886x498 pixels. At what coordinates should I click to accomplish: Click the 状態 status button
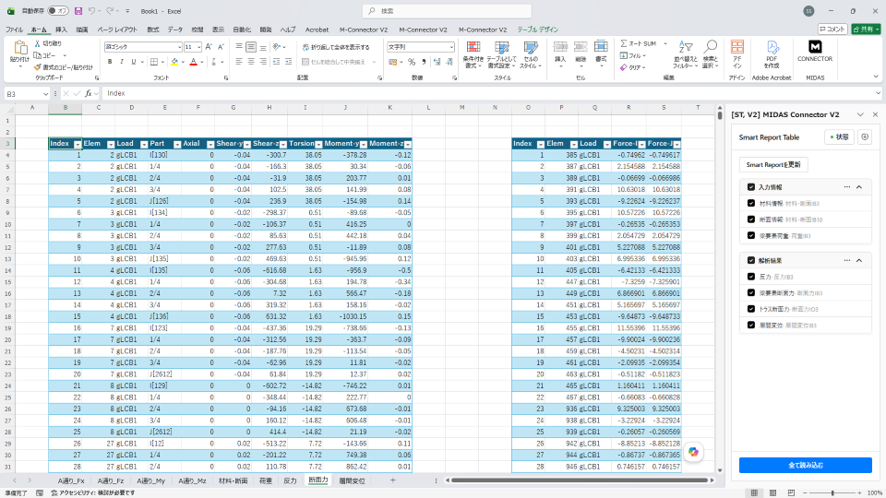[839, 137]
